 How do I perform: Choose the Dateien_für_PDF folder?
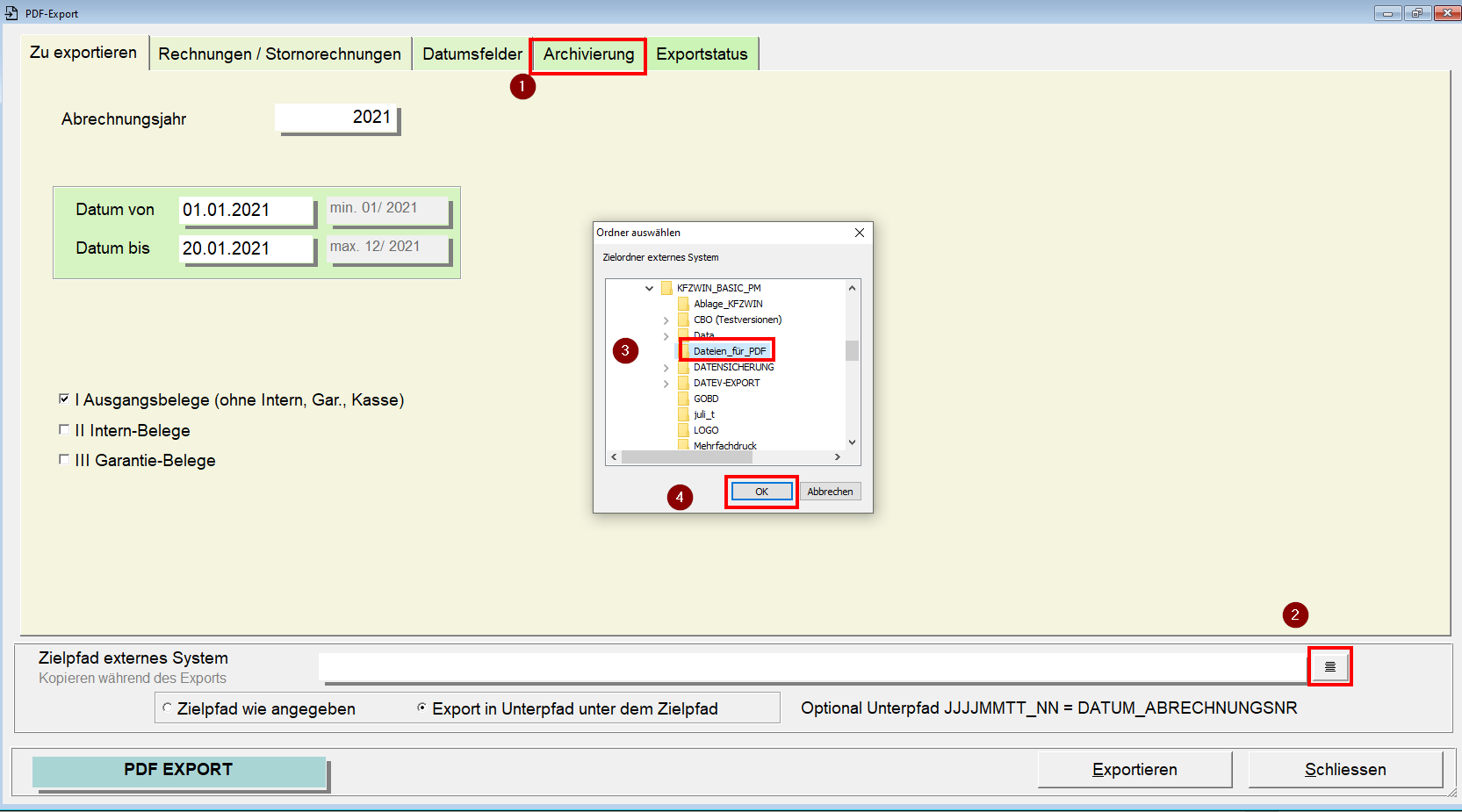coord(730,351)
